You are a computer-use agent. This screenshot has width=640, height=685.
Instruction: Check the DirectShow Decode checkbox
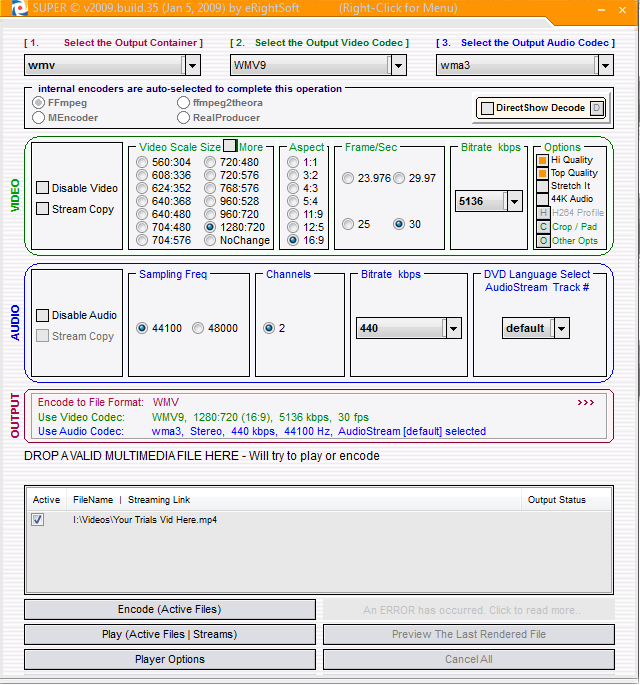coord(487,108)
